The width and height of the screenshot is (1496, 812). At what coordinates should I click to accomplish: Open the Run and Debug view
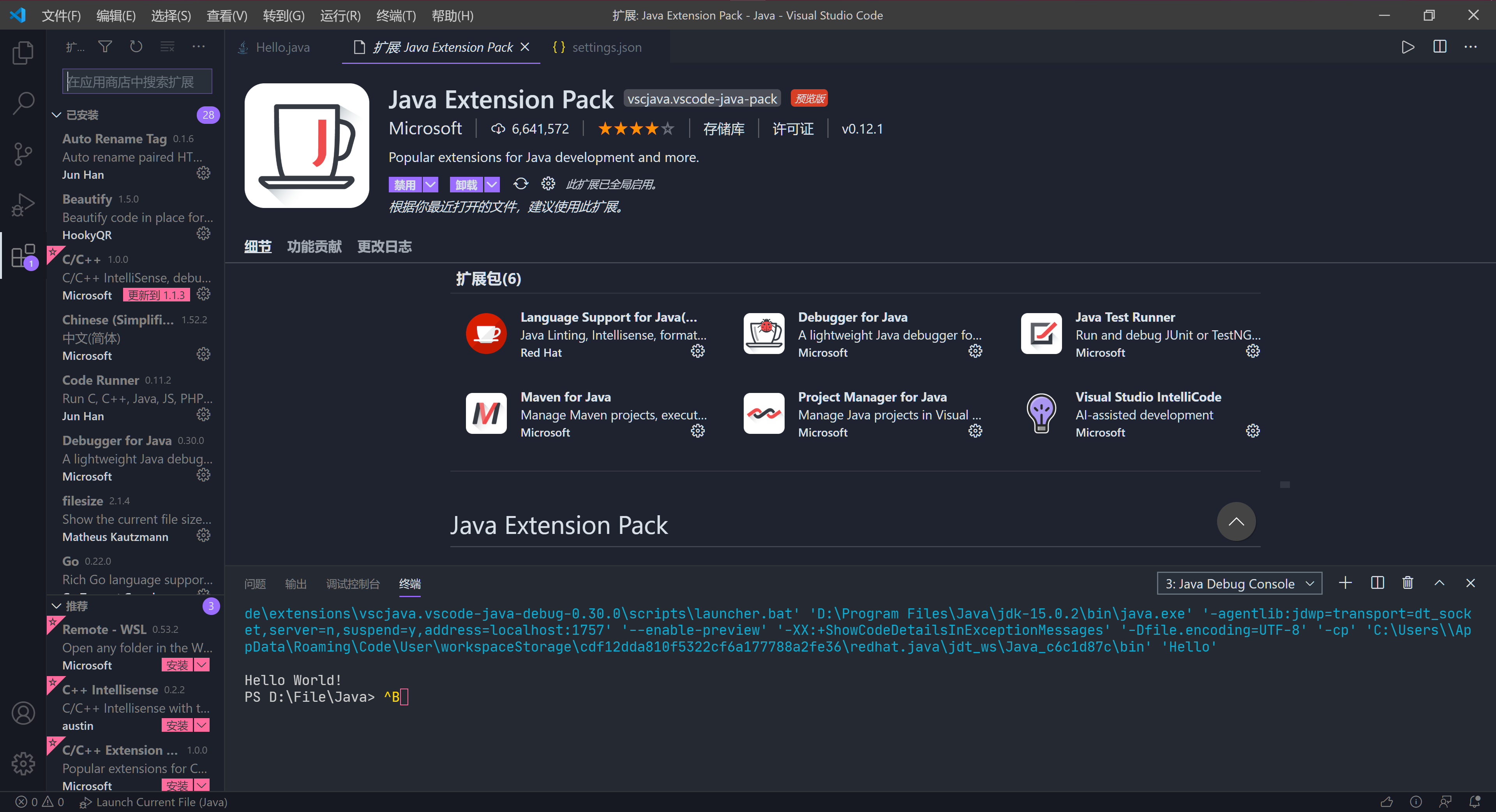23,204
